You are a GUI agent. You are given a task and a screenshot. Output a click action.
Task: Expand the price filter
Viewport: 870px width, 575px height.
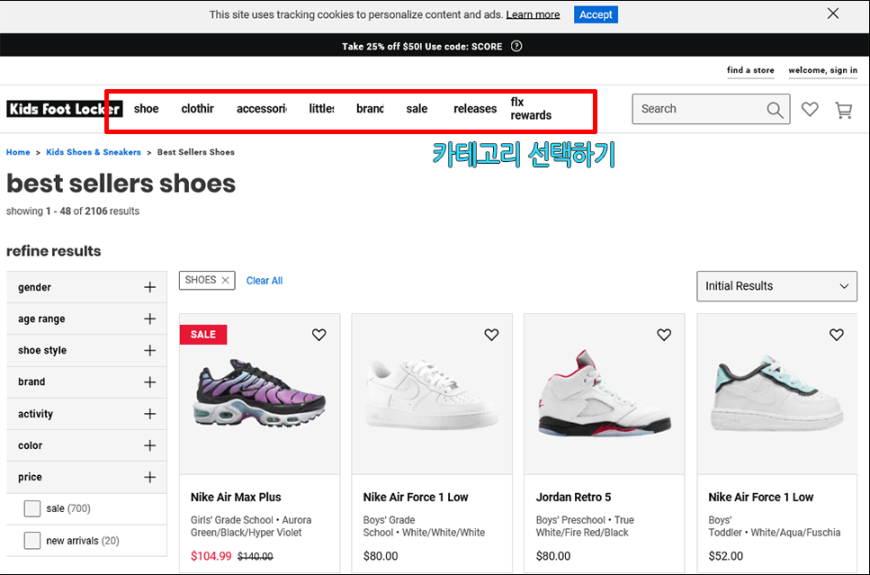[87, 477]
